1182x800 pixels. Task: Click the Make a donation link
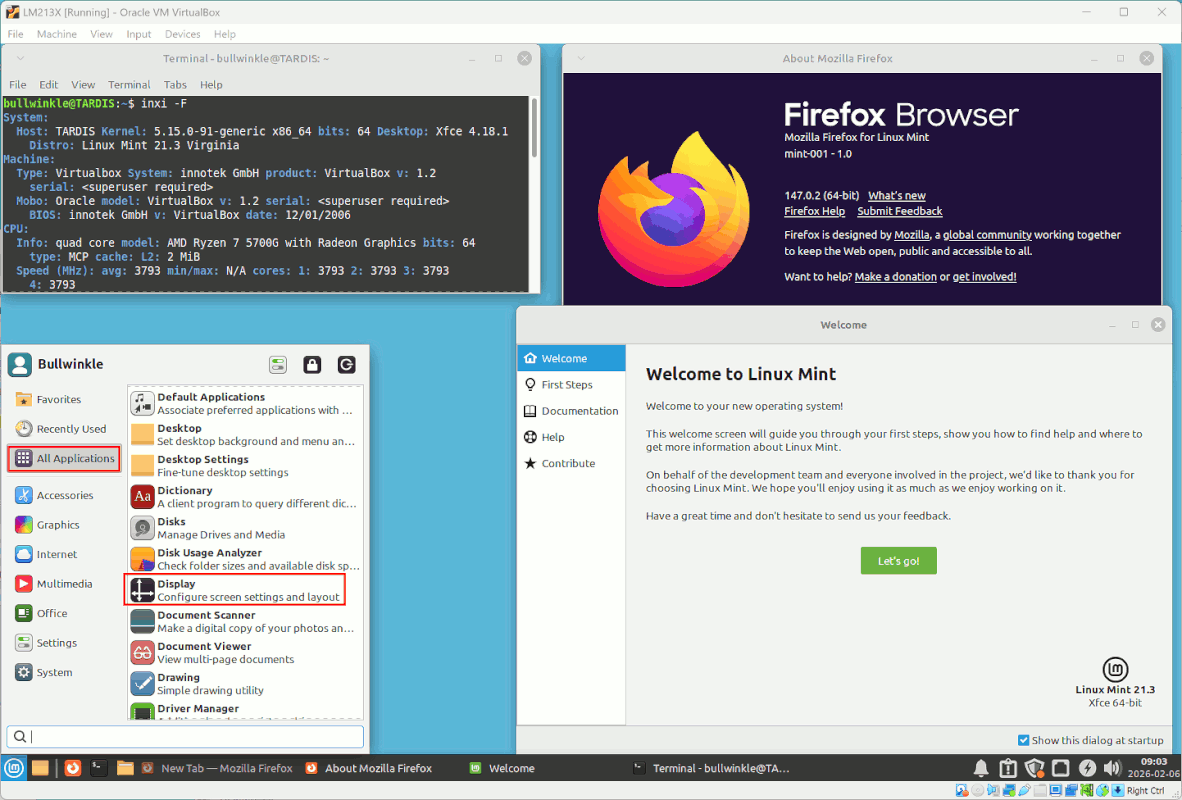[896, 277]
